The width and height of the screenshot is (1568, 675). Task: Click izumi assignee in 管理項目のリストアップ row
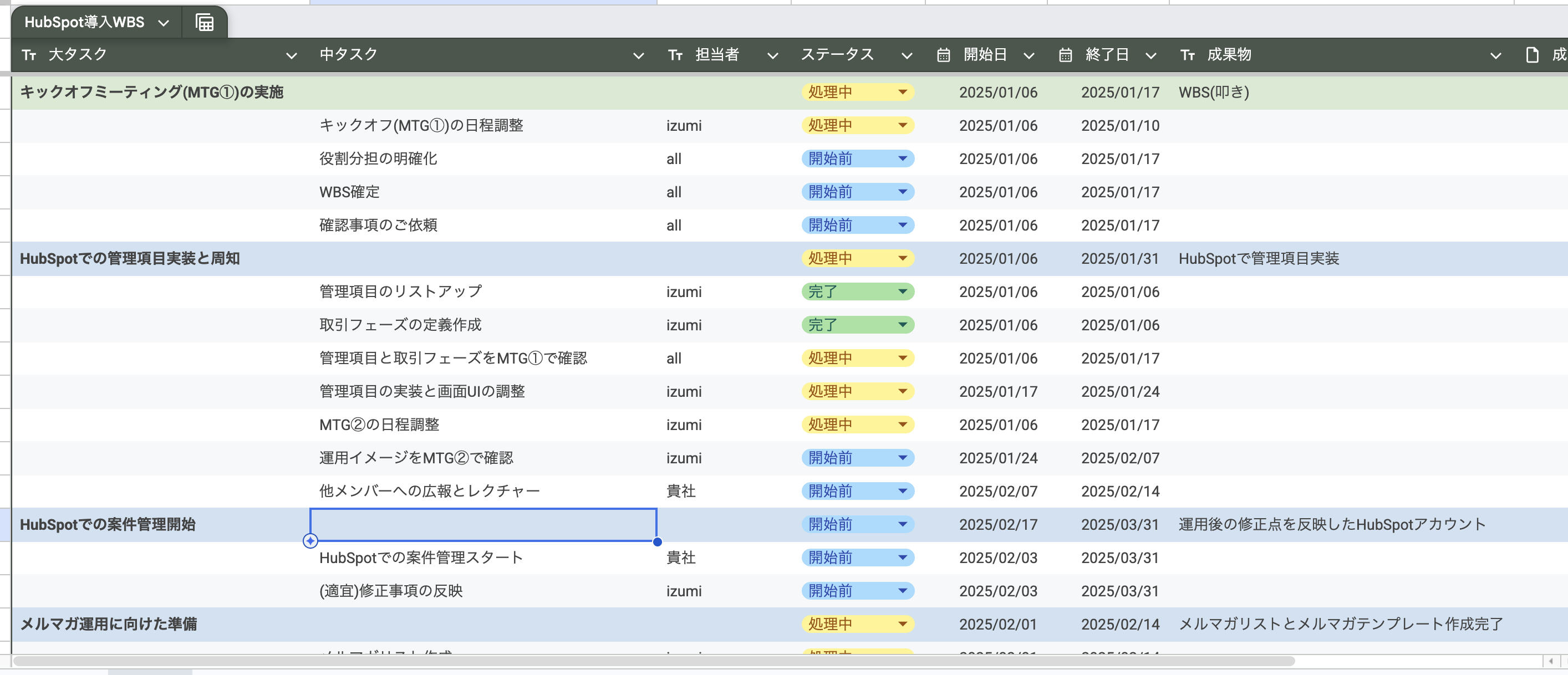click(x=684, y=292)
